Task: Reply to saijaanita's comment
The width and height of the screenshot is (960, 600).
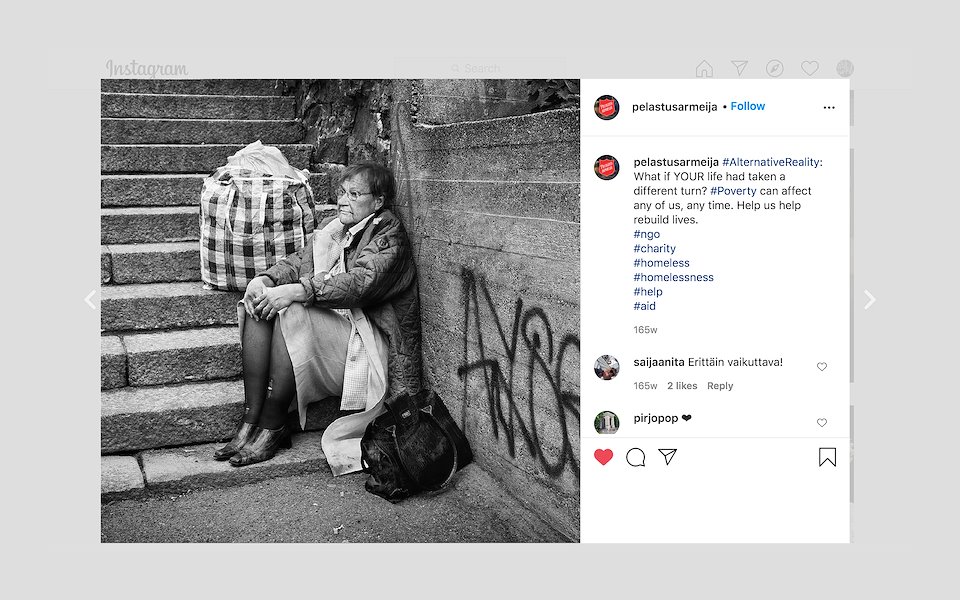Action: (x=719, y=386)
